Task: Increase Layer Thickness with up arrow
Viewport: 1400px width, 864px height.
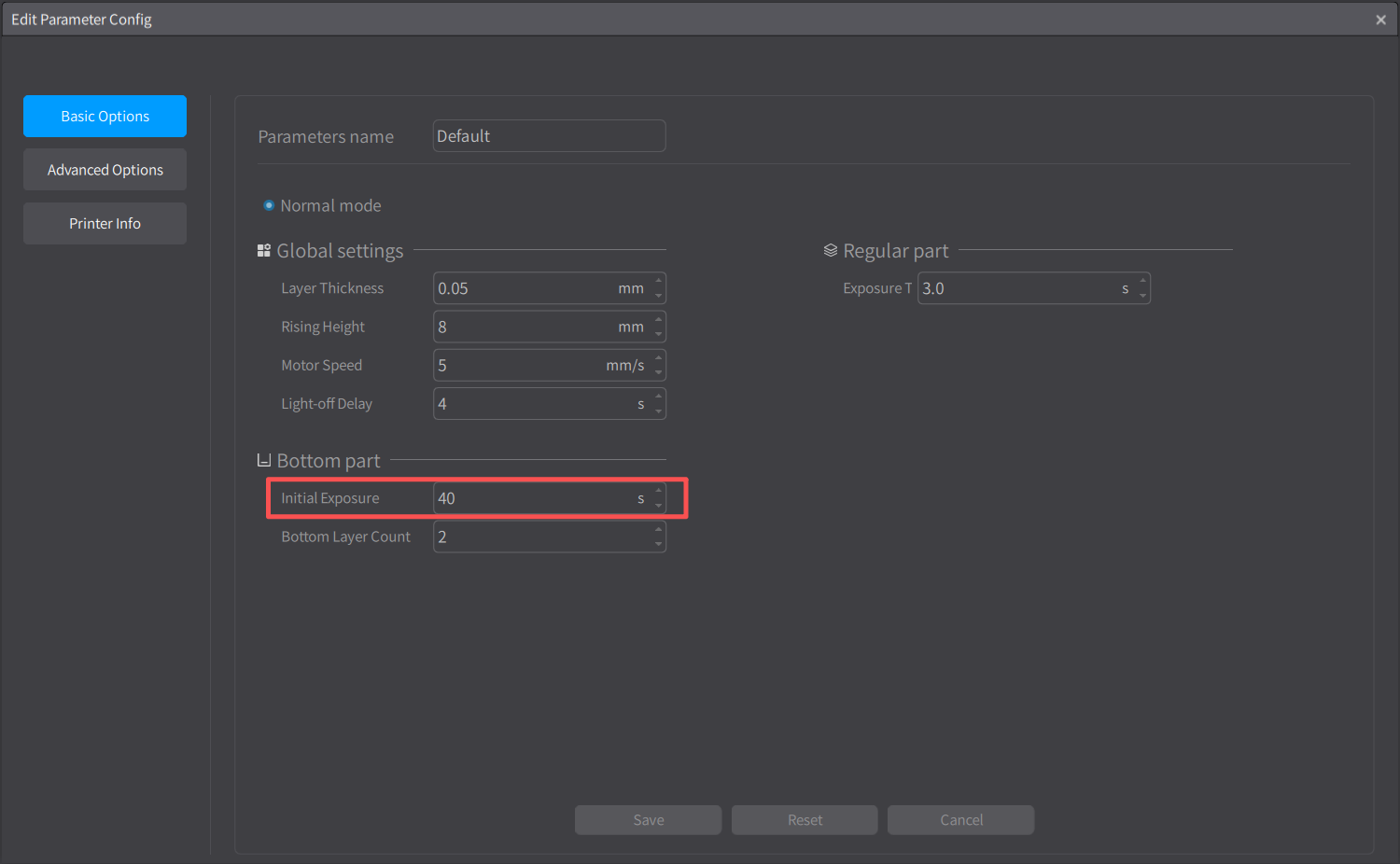Action: [659, 281]
